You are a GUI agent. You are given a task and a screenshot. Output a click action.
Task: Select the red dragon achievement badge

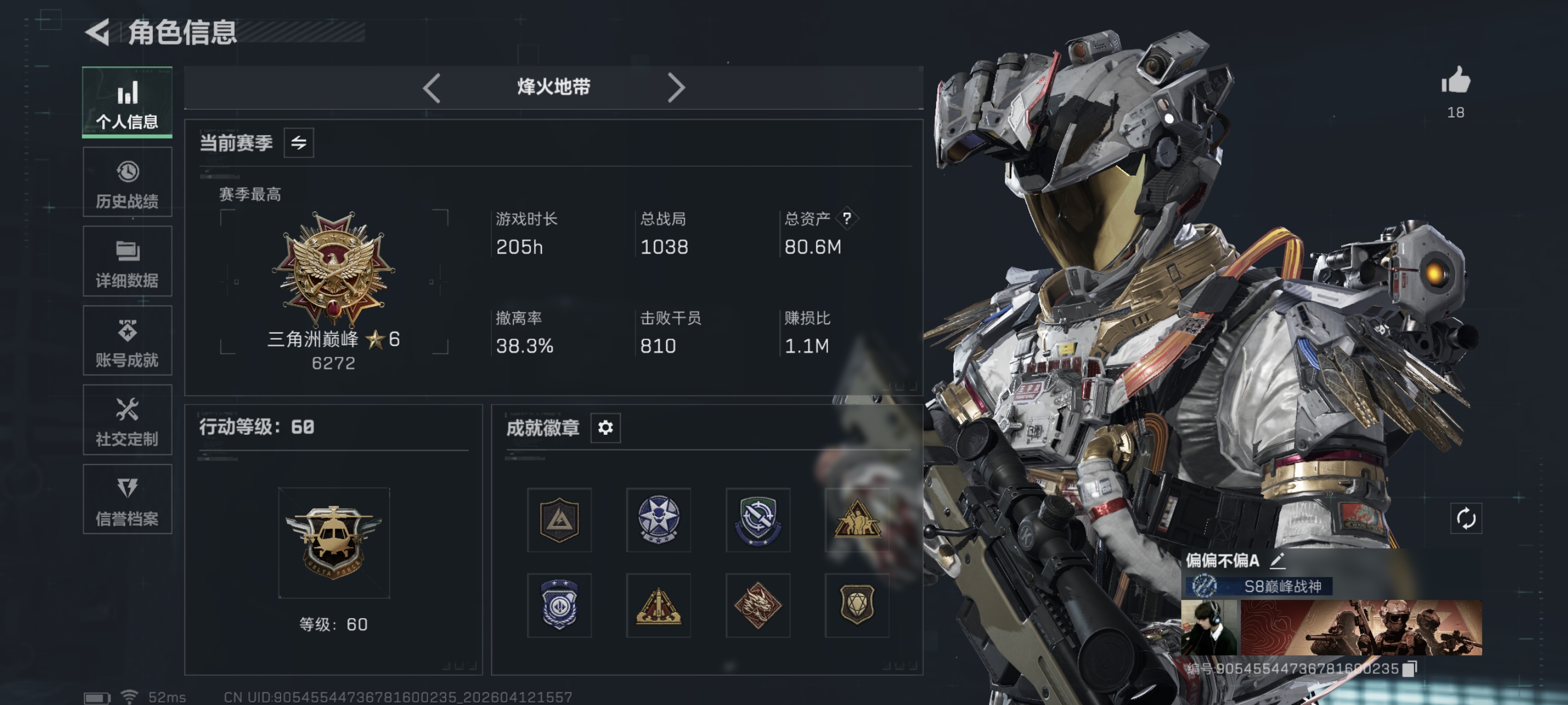(x=757, y=605)
